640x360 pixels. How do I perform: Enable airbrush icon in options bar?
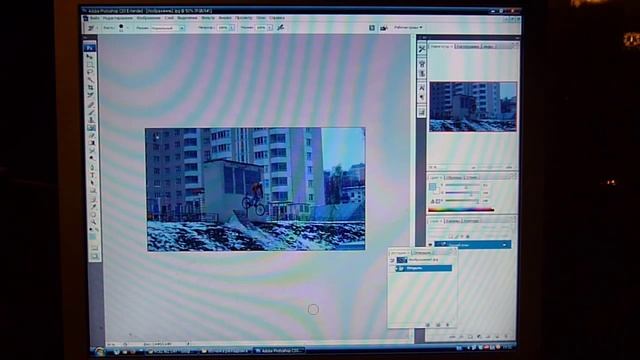(280, 28)
